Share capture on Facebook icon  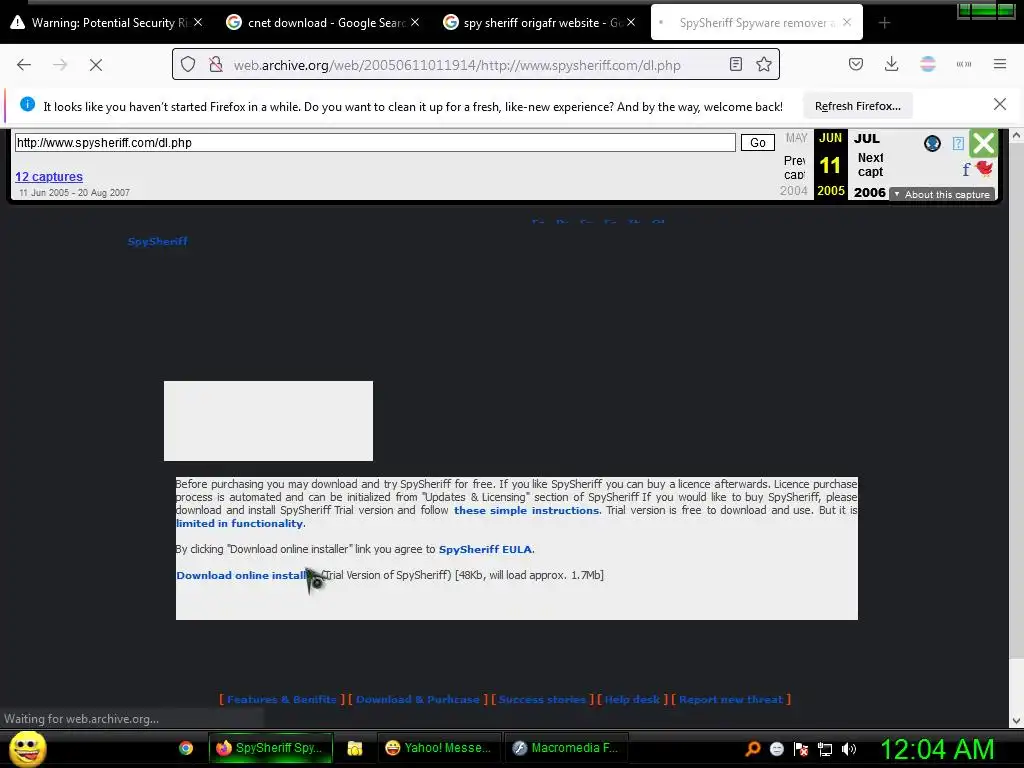click(966, 170)
